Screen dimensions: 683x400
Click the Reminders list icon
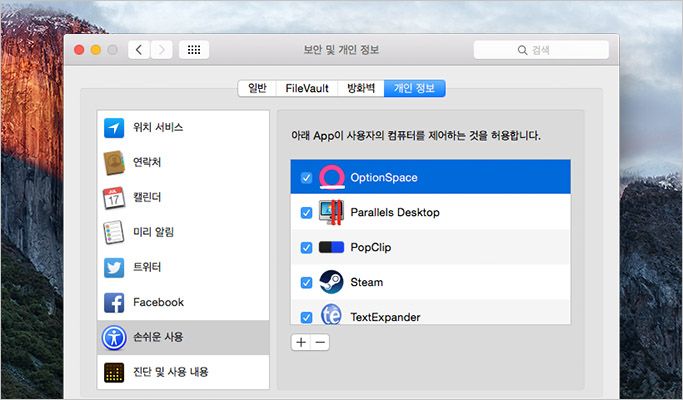(x=114, y=232)
